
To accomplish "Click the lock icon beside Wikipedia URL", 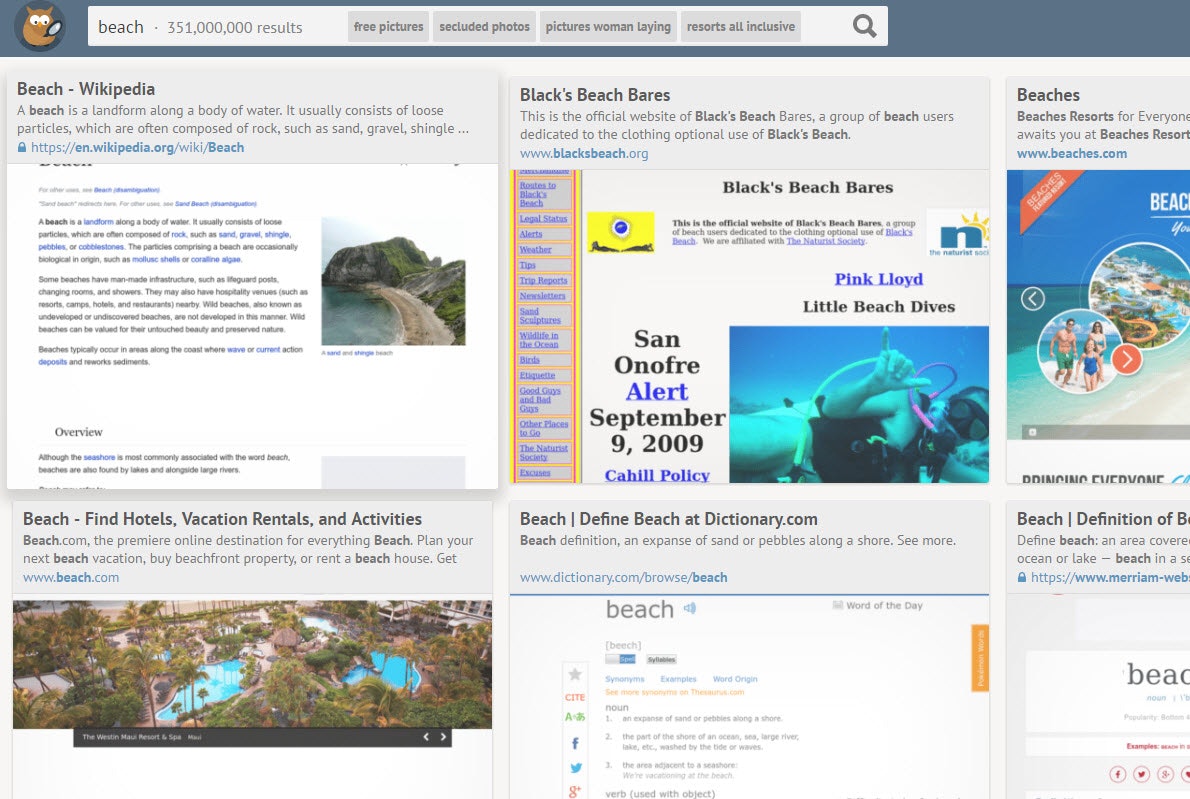I will pos(22,147).
